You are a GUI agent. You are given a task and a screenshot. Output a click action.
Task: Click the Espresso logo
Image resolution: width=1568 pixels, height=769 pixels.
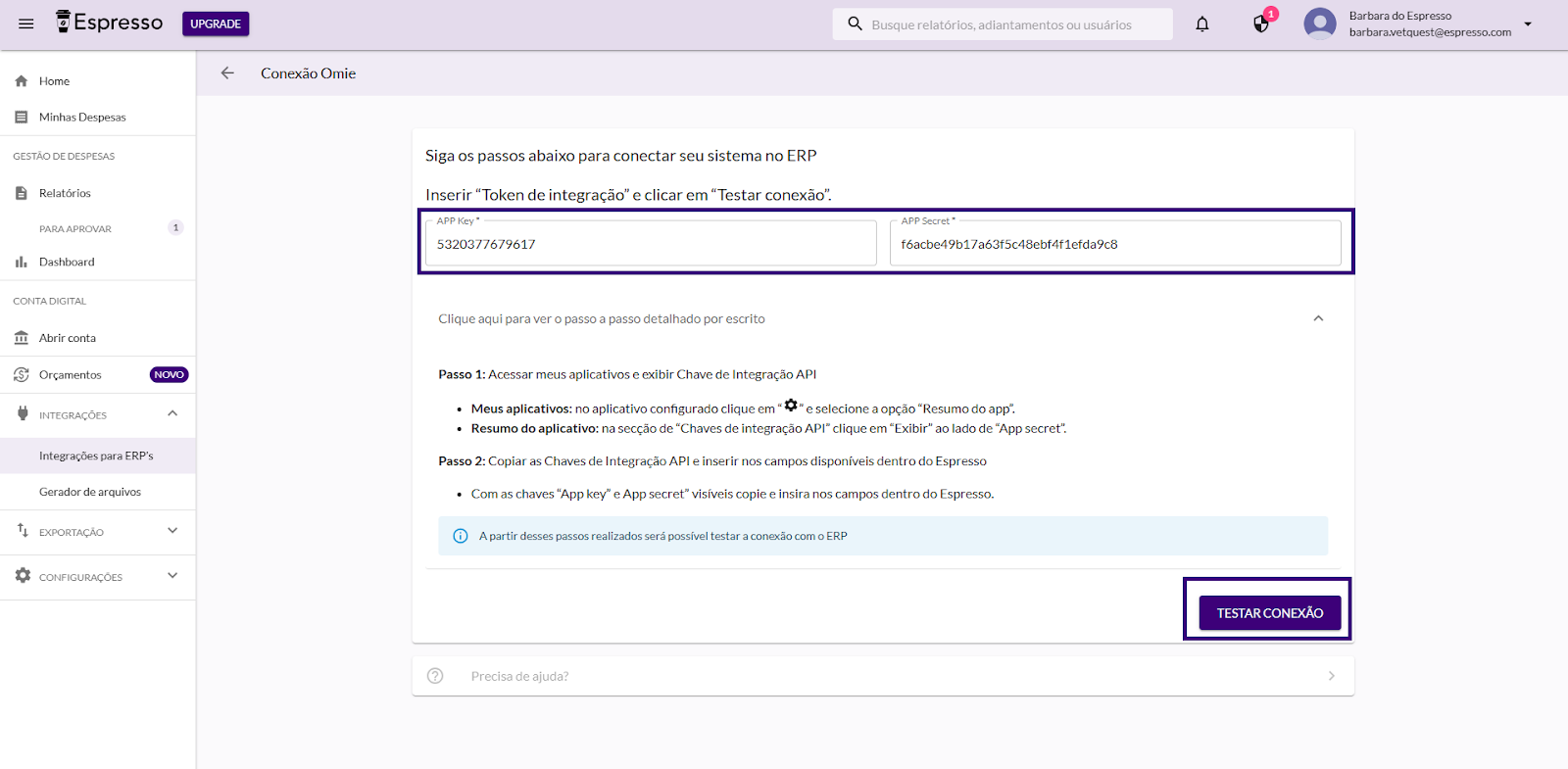tap(110, 22)
